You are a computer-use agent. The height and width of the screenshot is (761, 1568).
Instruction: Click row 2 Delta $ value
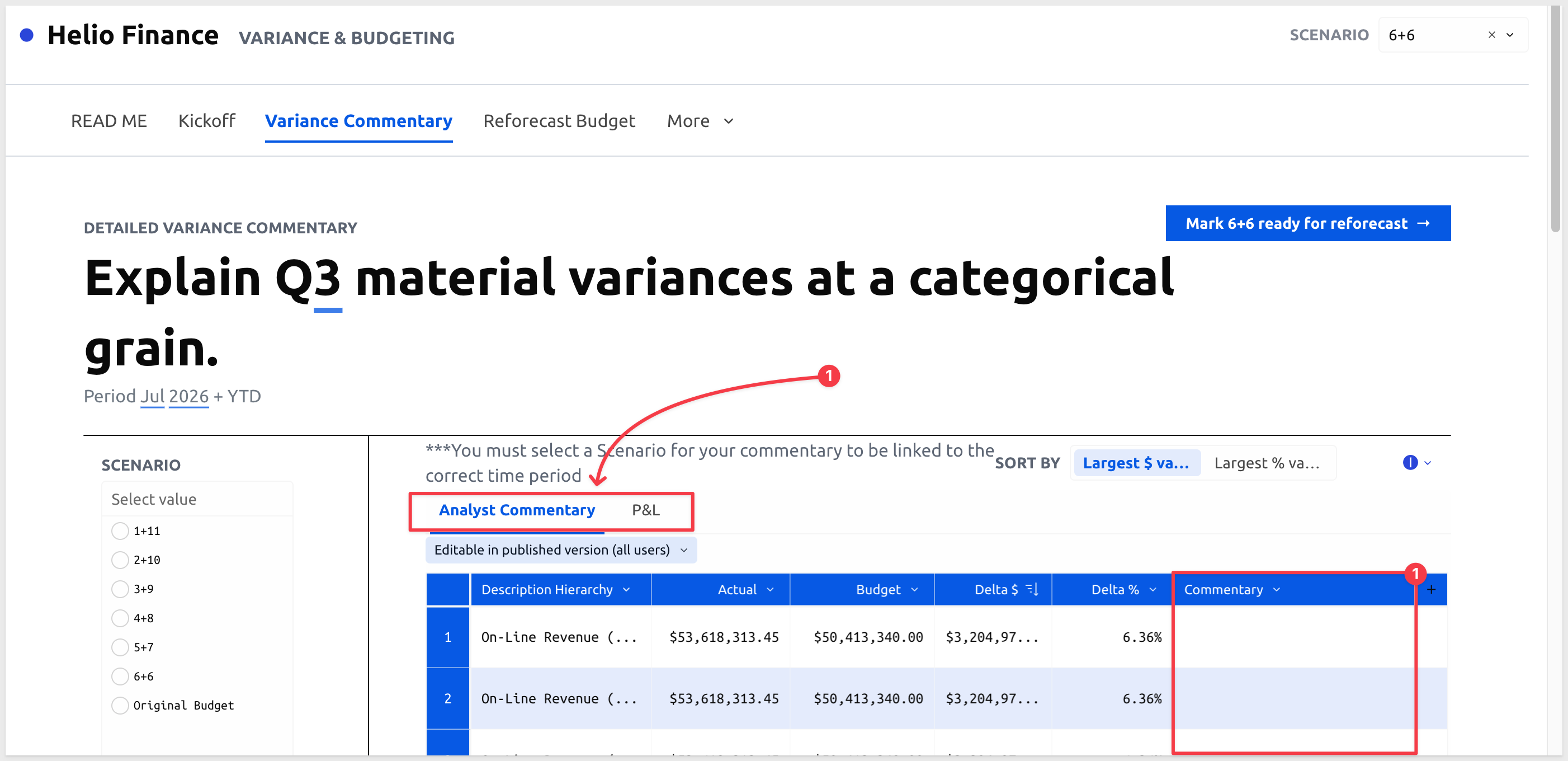click(x=991, y=699)
